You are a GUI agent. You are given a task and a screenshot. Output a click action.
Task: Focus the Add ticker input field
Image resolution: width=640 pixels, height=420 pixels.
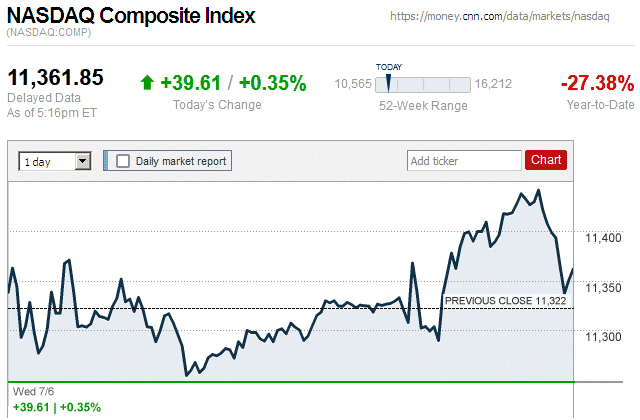click(464, 160)
